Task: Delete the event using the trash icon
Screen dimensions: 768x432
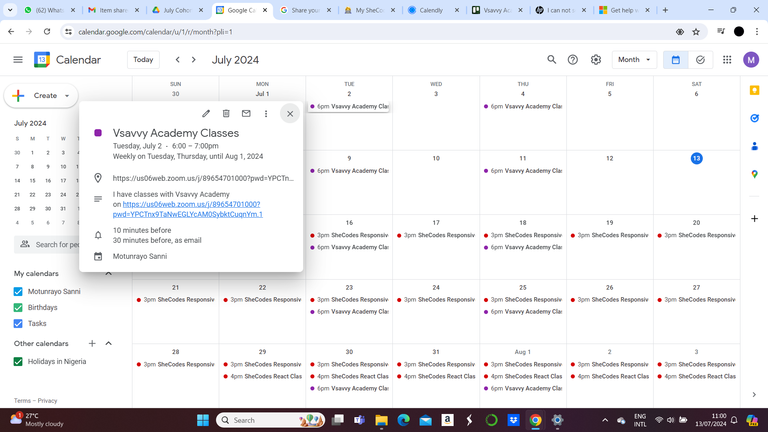Action: (x=226, y=114)
